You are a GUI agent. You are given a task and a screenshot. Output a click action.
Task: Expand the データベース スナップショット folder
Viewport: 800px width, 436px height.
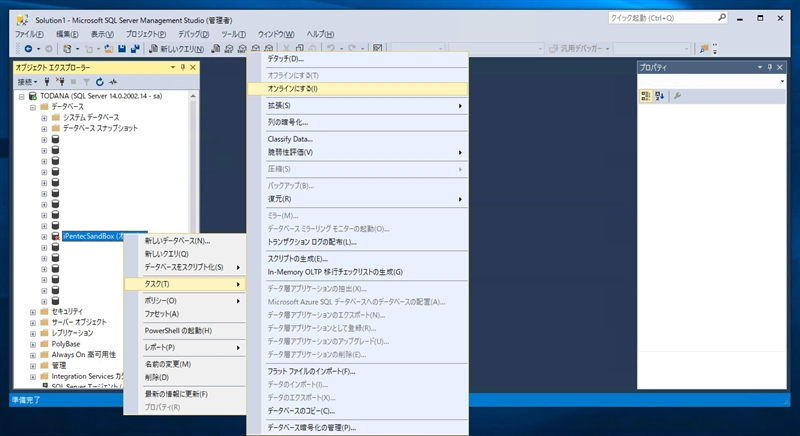pyautogui.click(x=44, y=129)
